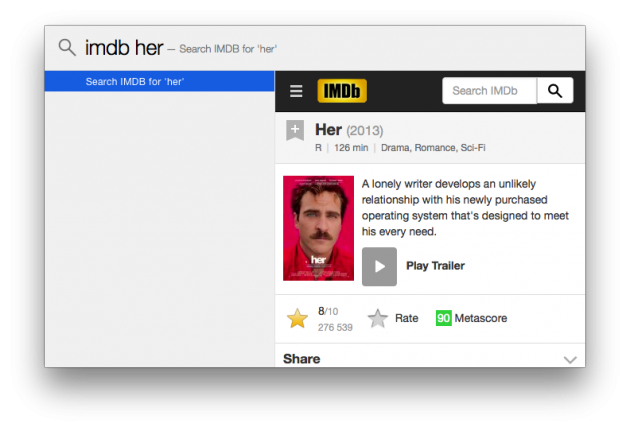Click the launcher query text 'imdb her'
Image resolution: width=630 pixels, height=431 pixels.
tap(124, 48)
